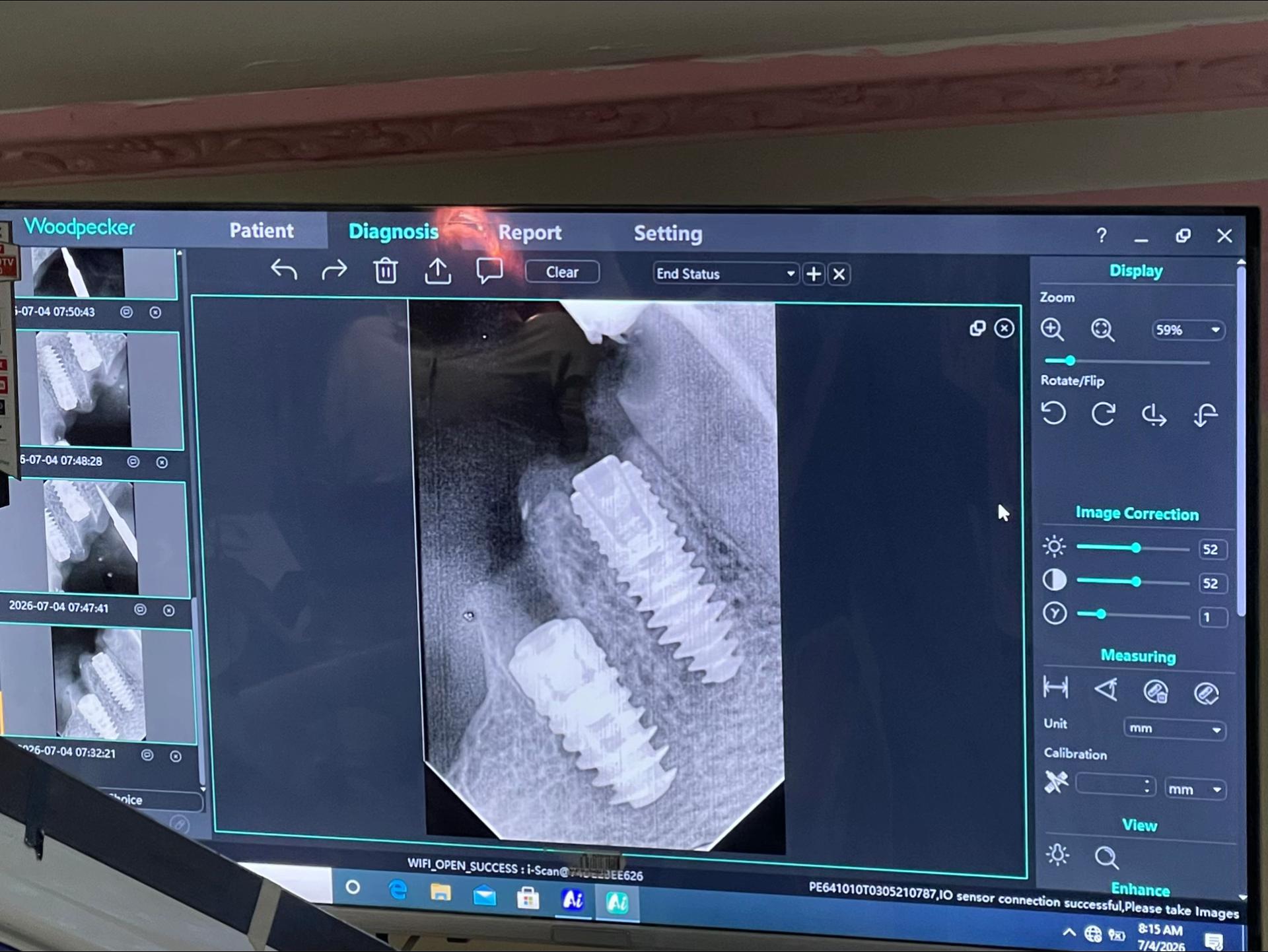Open the Help question mark
1268x952 pixels.
point(1101,235)
